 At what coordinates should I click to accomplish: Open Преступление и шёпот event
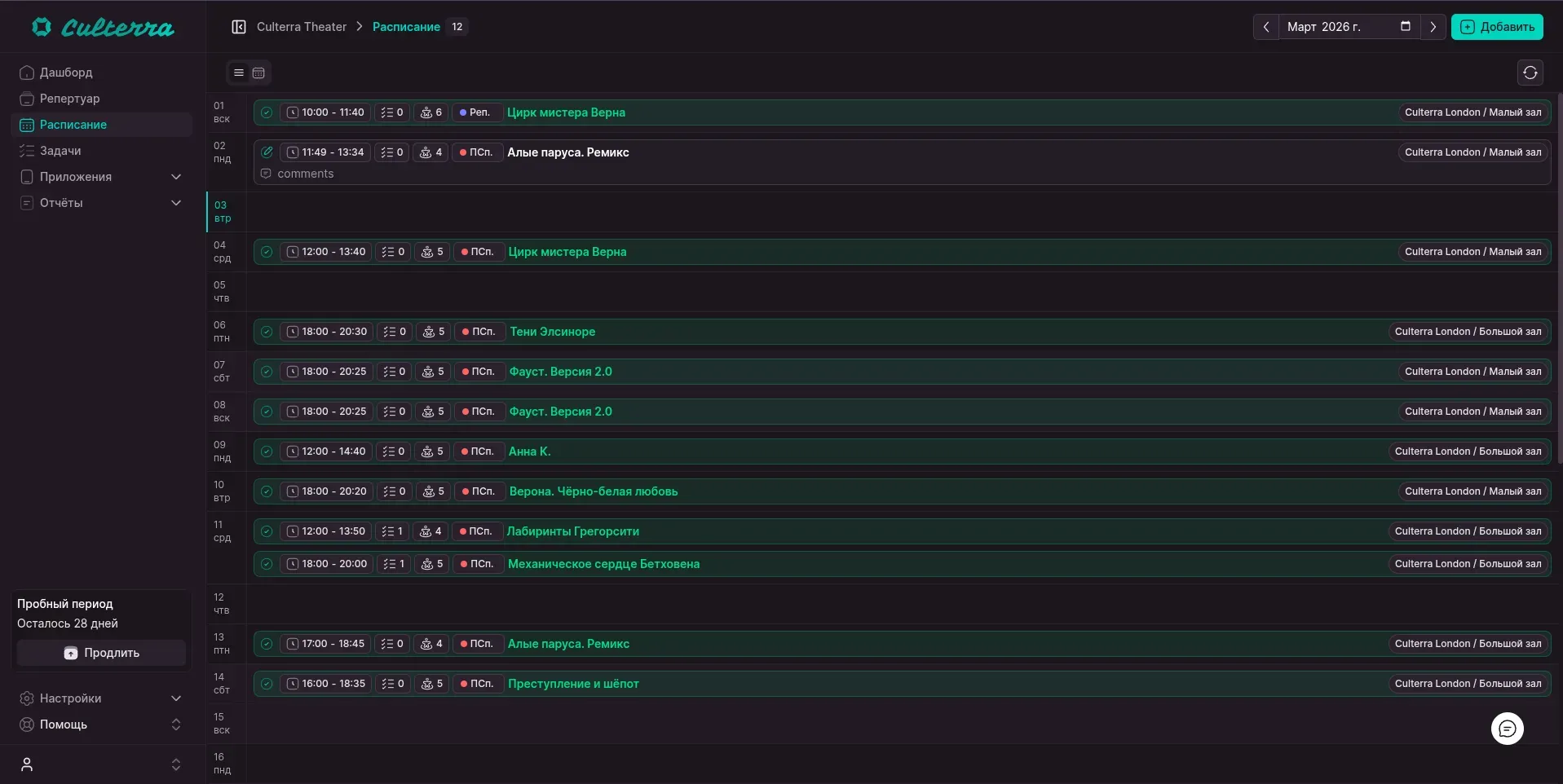573,684
